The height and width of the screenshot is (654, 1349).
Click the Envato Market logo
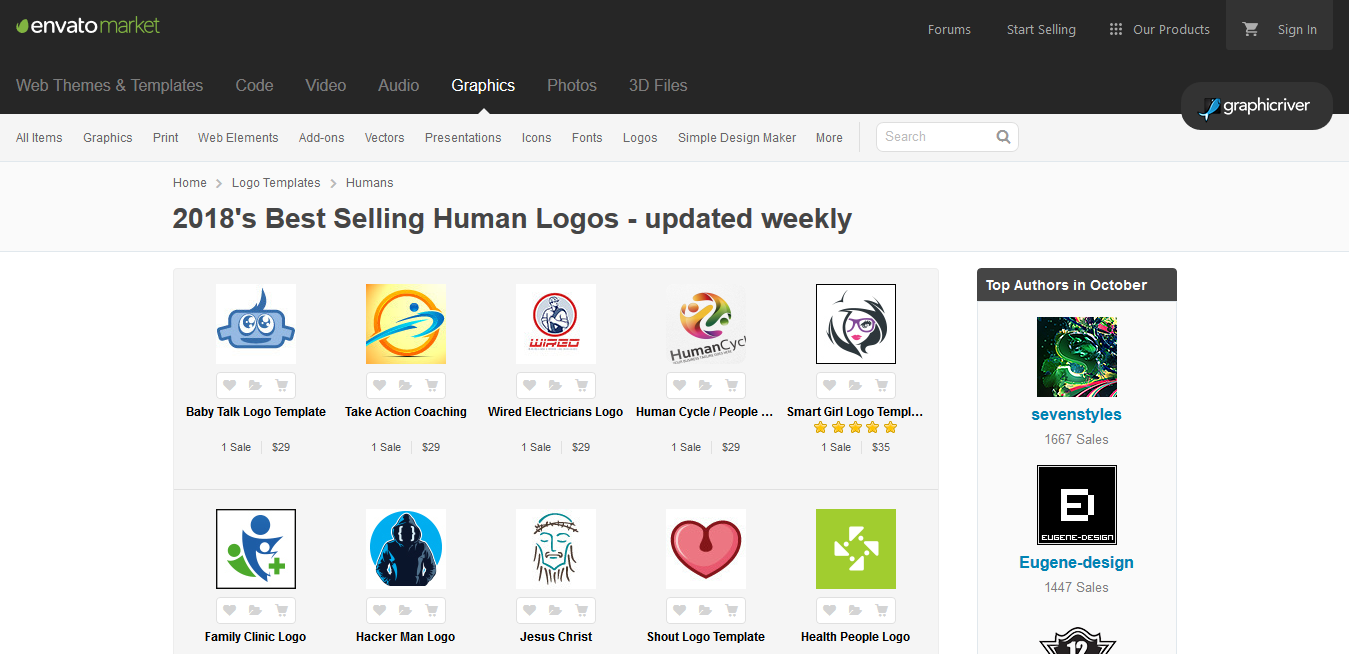[x=88, y=25]
